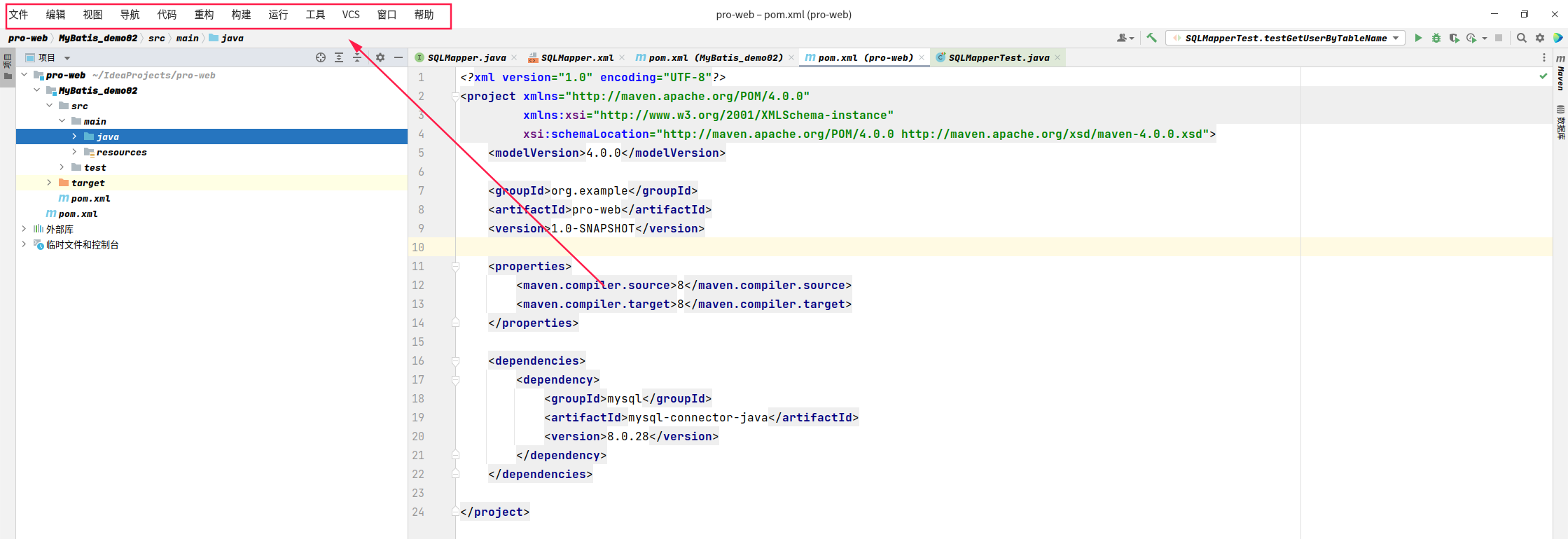This screenshot has width=1568, height=539.
Task: Toggle the 项目 tool window side button
Action: point(8,67)
